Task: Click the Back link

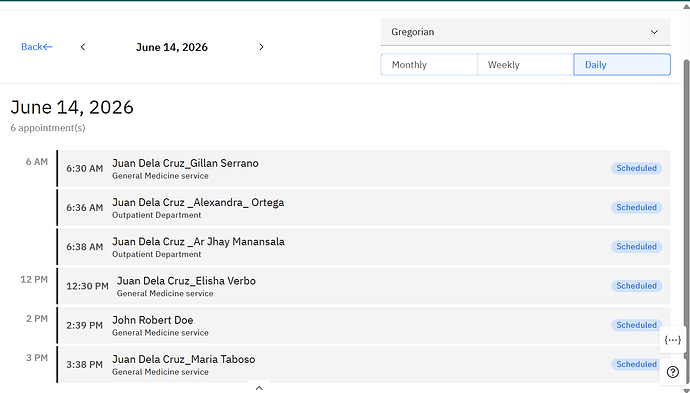Action: 37,47
